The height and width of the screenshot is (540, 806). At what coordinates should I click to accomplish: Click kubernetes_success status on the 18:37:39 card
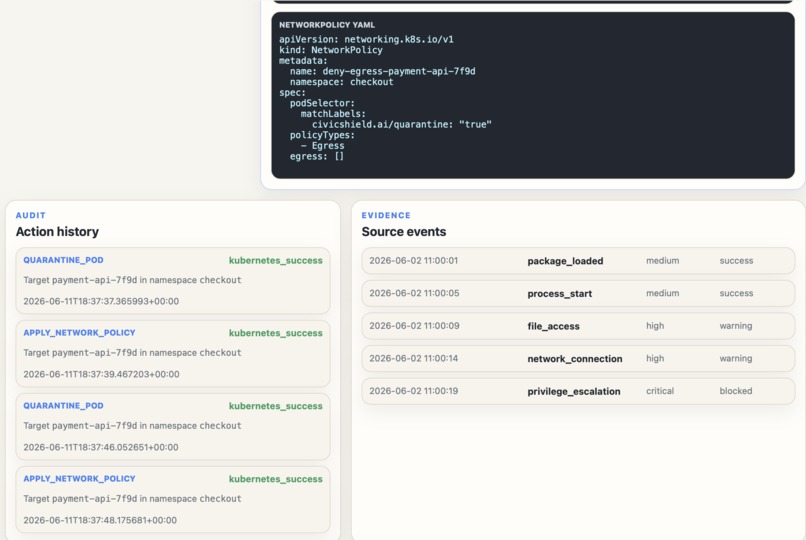coord(276,333)
